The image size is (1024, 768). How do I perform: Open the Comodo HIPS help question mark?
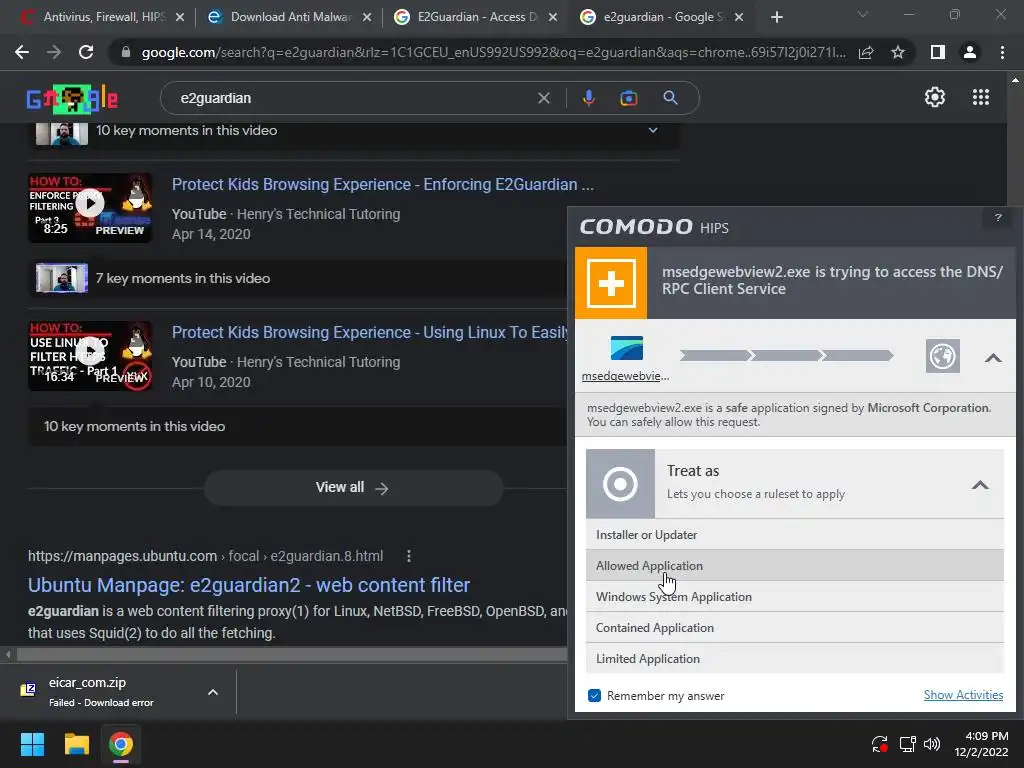pos(998,217)
